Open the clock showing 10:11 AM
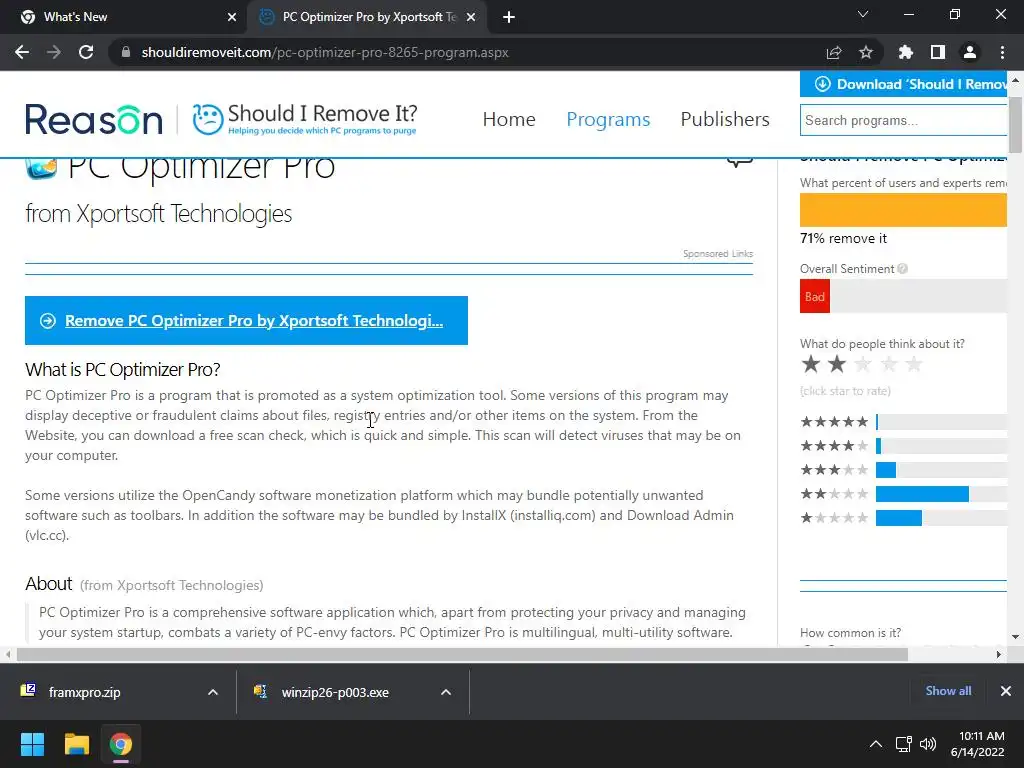1024x768 pixels. [977, 744]
